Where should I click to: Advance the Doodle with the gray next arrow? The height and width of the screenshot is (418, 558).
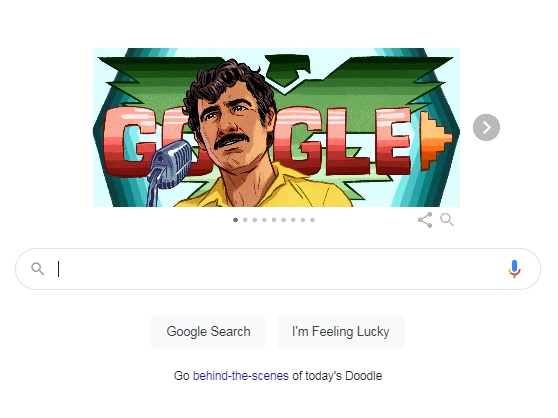(486, 127)
